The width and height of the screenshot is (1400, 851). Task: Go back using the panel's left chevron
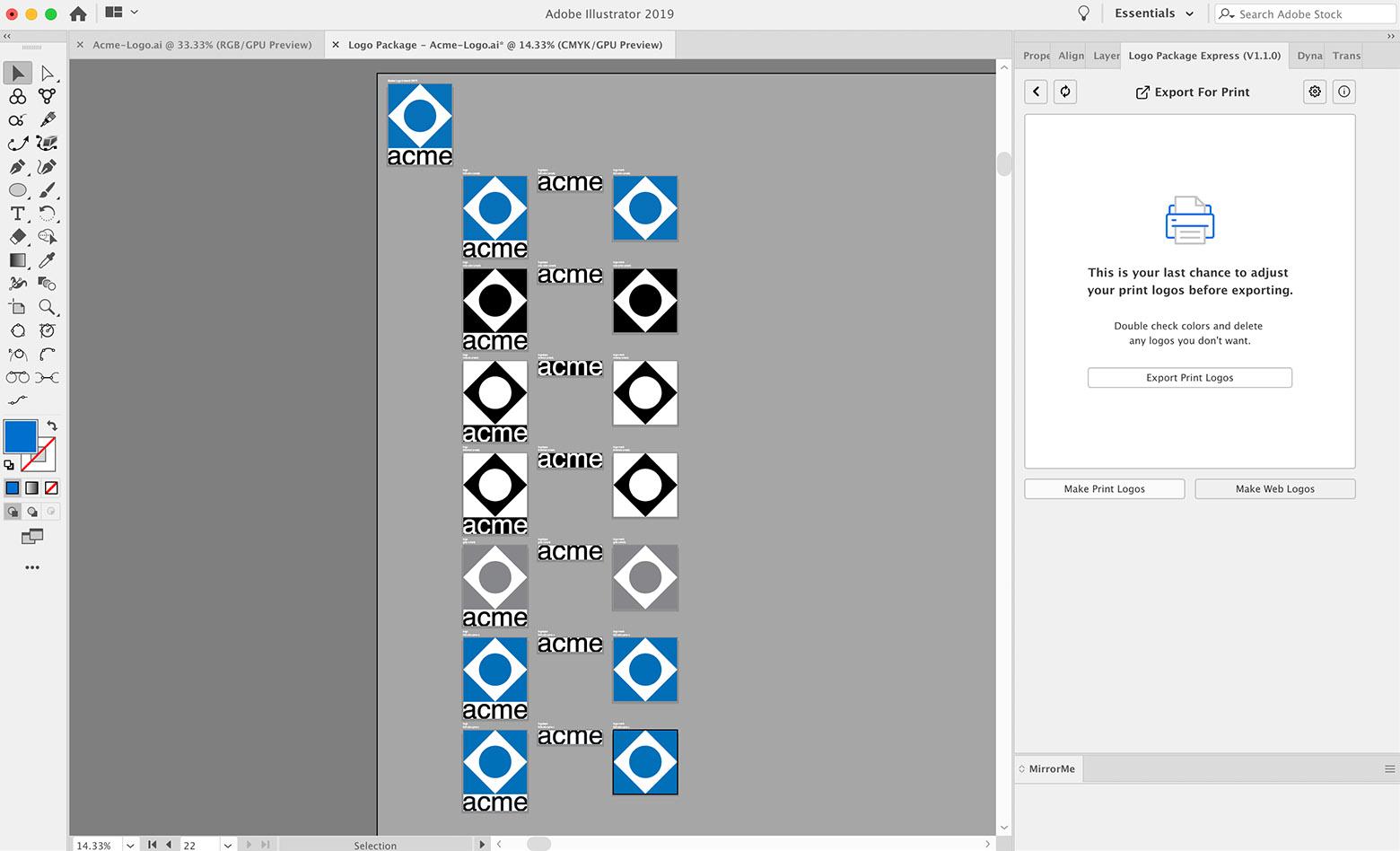click(1037, 92)
